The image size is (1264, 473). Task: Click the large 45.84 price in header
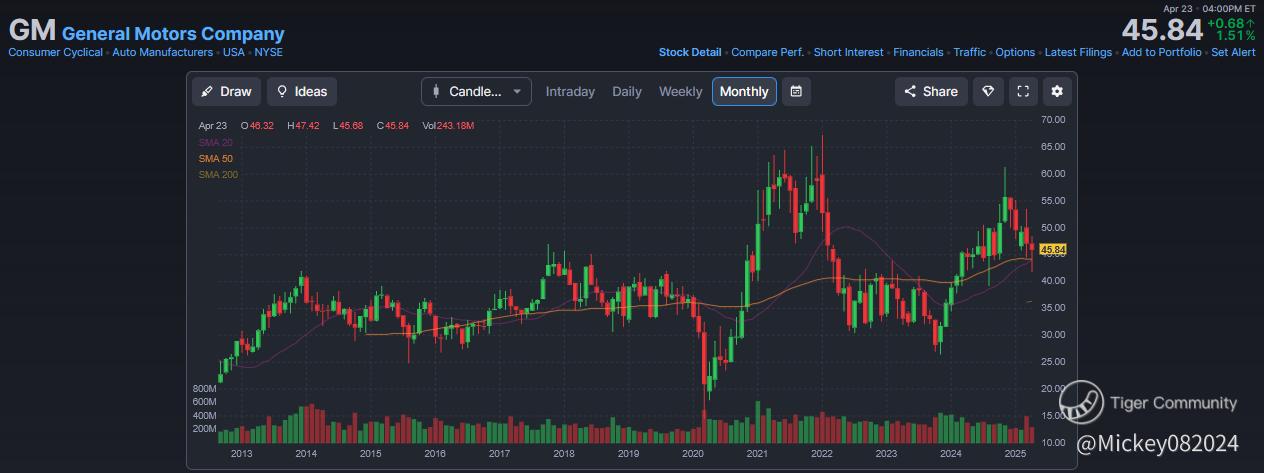(1162, 30)
